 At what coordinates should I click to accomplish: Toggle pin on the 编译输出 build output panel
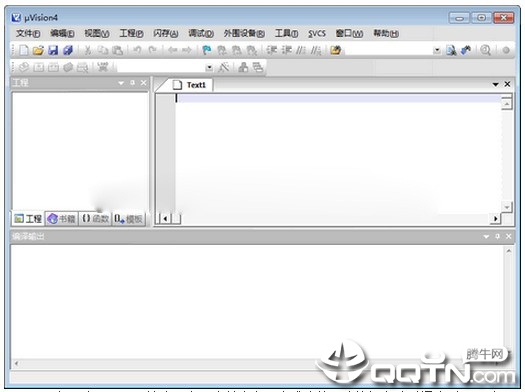pos(498,236)
